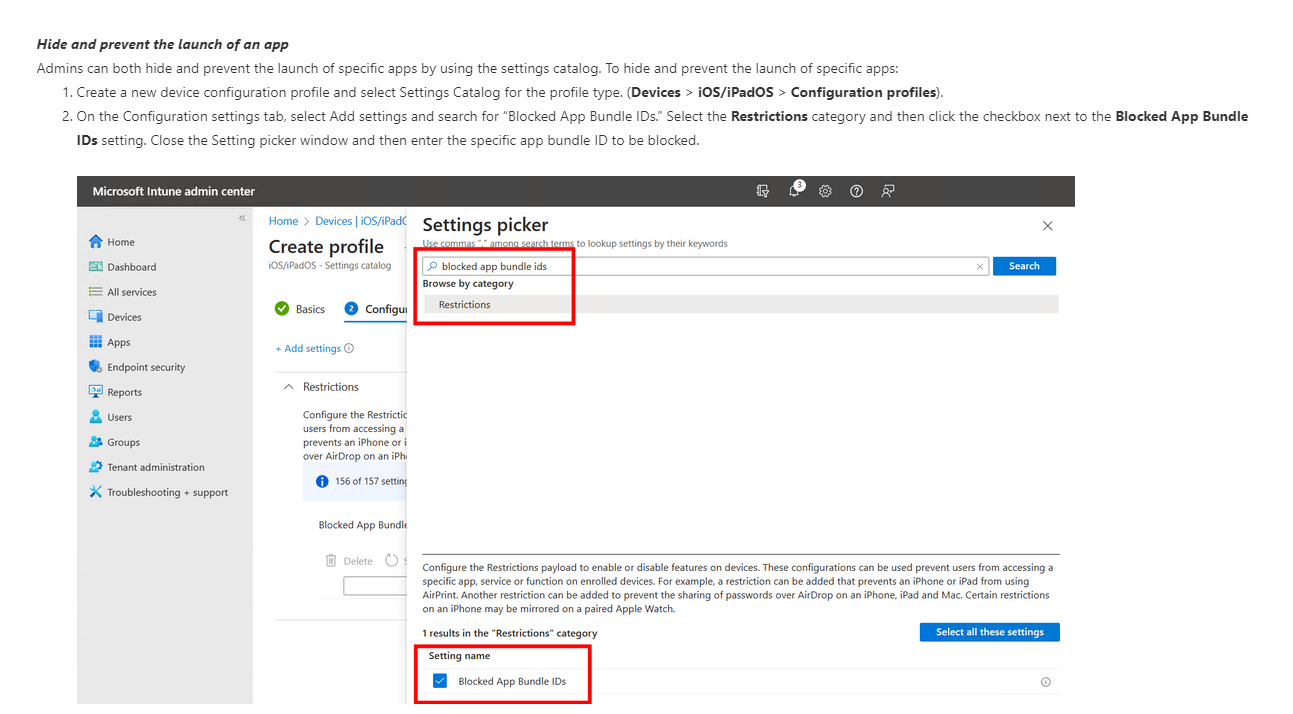Show info for Blocked App Bundle IDs row
The height and width of the screenshot is (714, 1293).
(x=1046, y=682)
